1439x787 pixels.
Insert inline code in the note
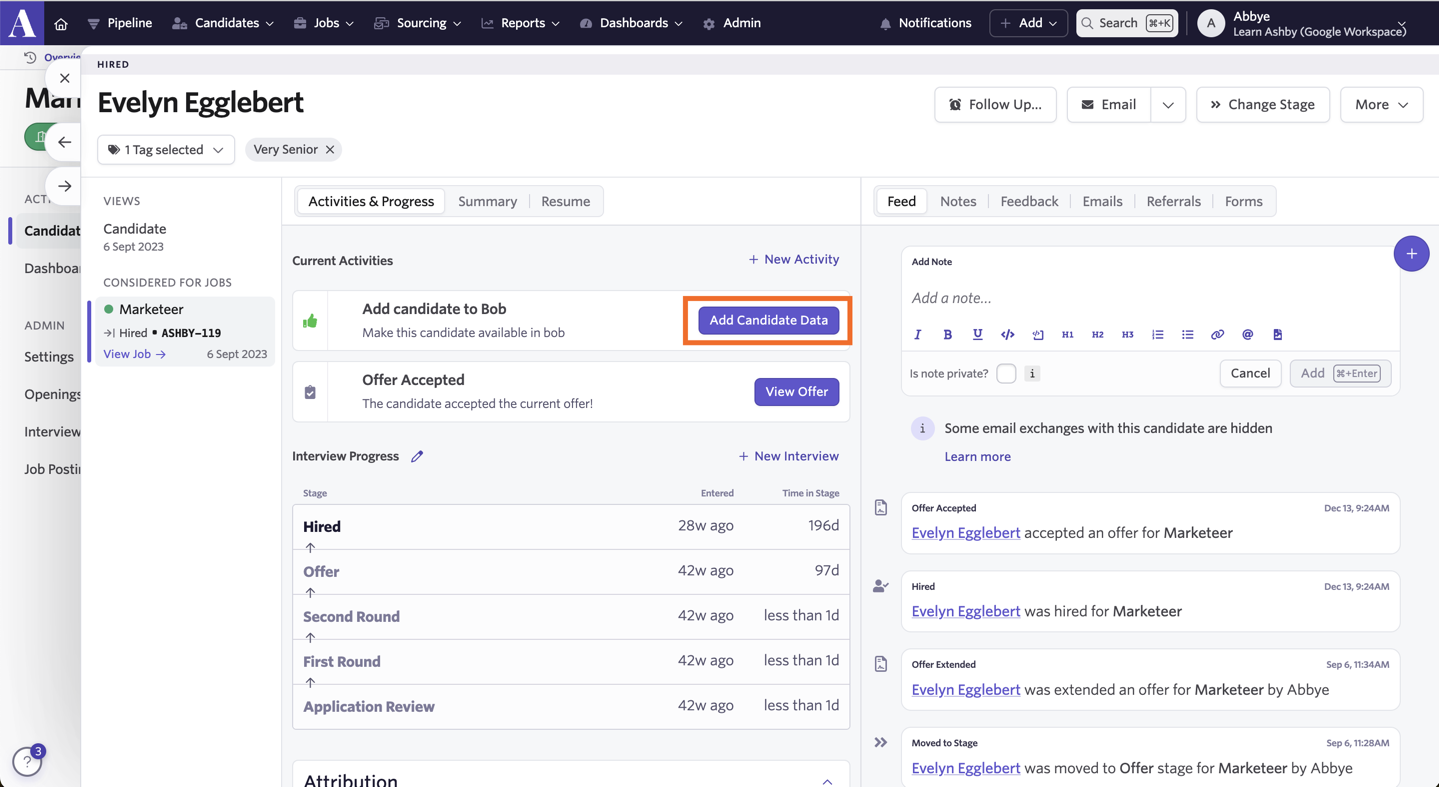coord(1008,335)
